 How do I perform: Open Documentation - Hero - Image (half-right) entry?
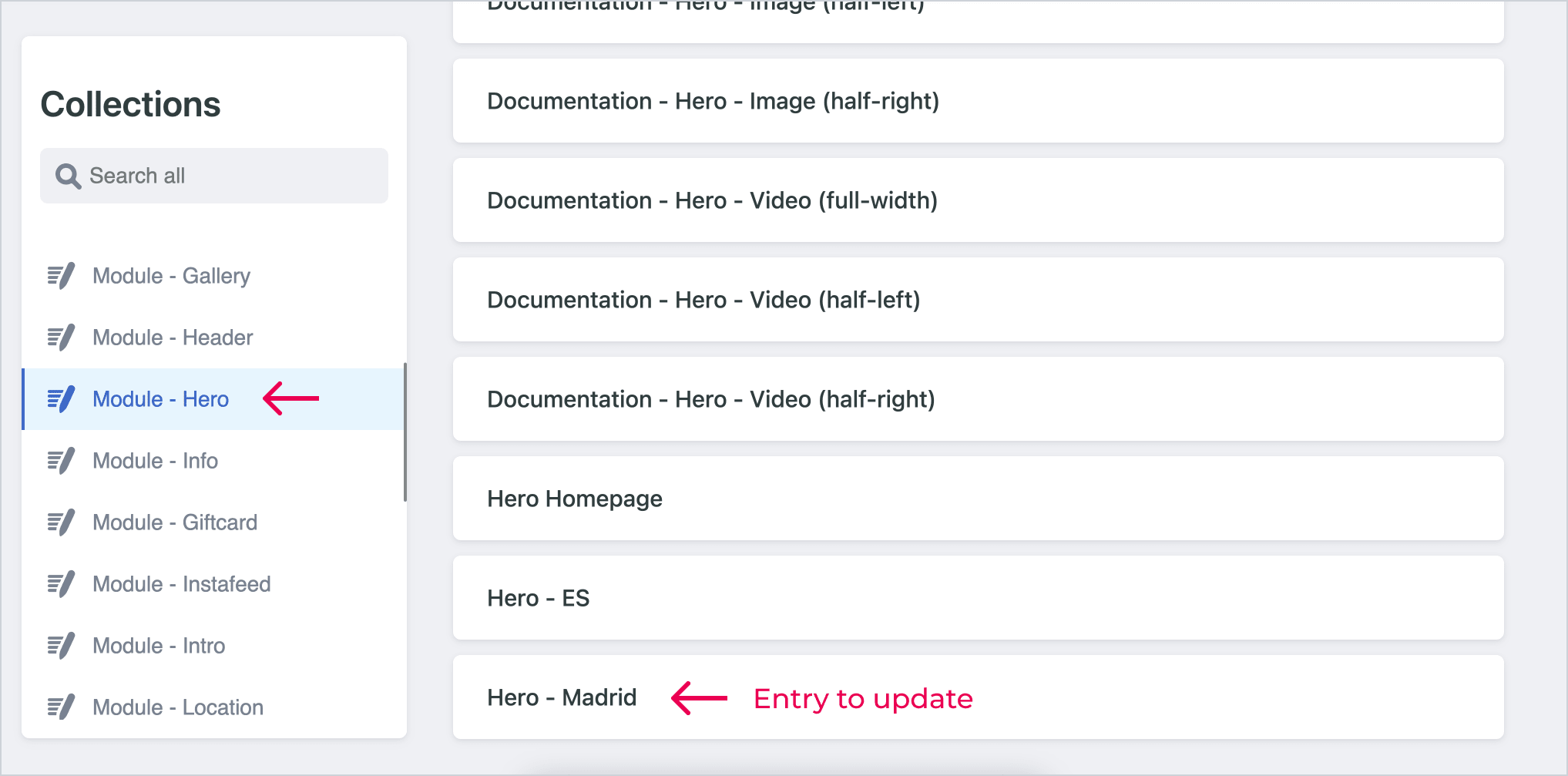pyautogui.click(x=979, y=101)
